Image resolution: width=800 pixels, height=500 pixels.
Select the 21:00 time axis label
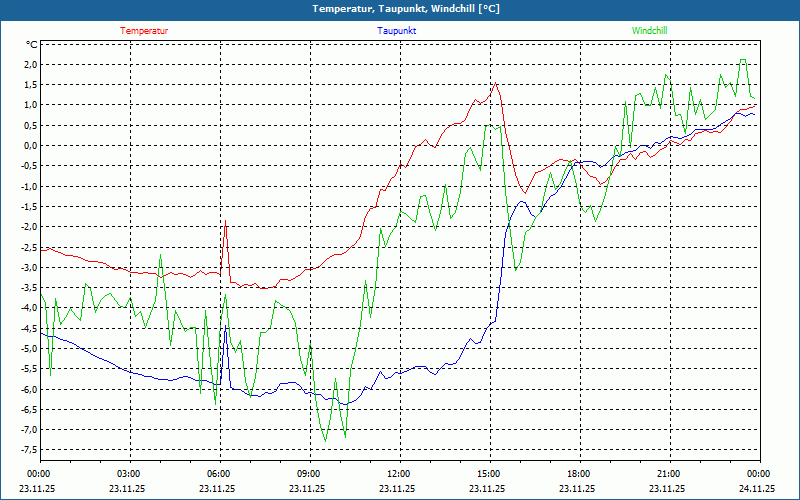(x=669, y=474)
